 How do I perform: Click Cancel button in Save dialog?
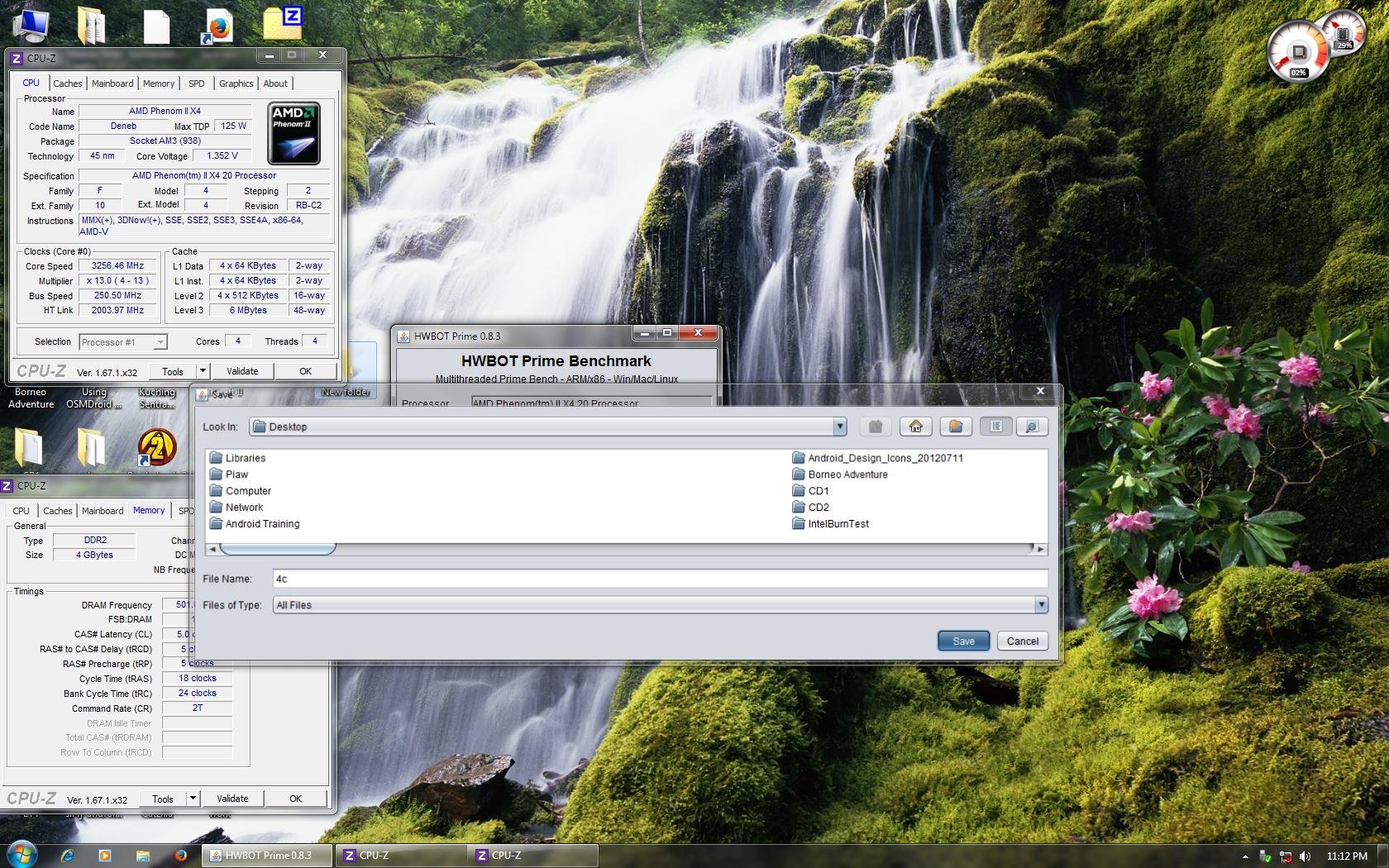coord(1023,641)
